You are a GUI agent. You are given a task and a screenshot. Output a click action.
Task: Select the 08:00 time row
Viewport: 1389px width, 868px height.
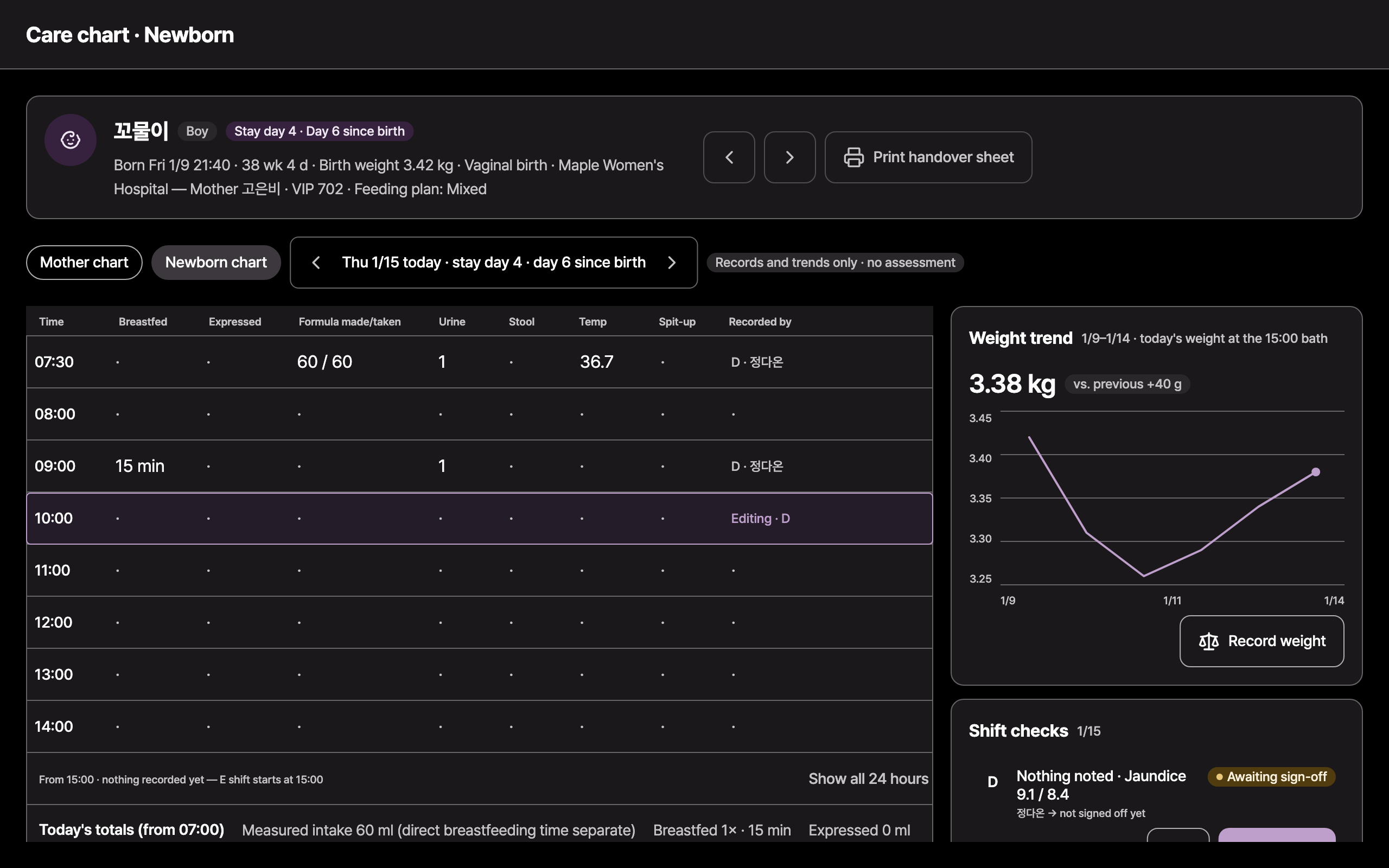[x=479, y=414]
